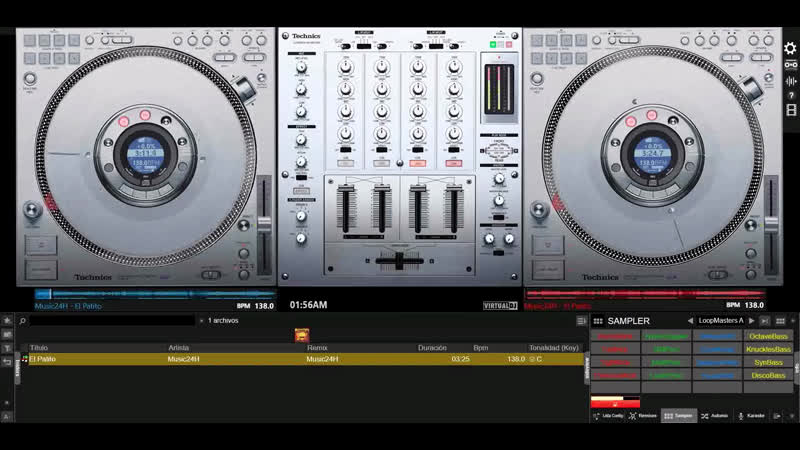Flip the input switch above channel 2
The image size is (800, 450).
point(382,46)
